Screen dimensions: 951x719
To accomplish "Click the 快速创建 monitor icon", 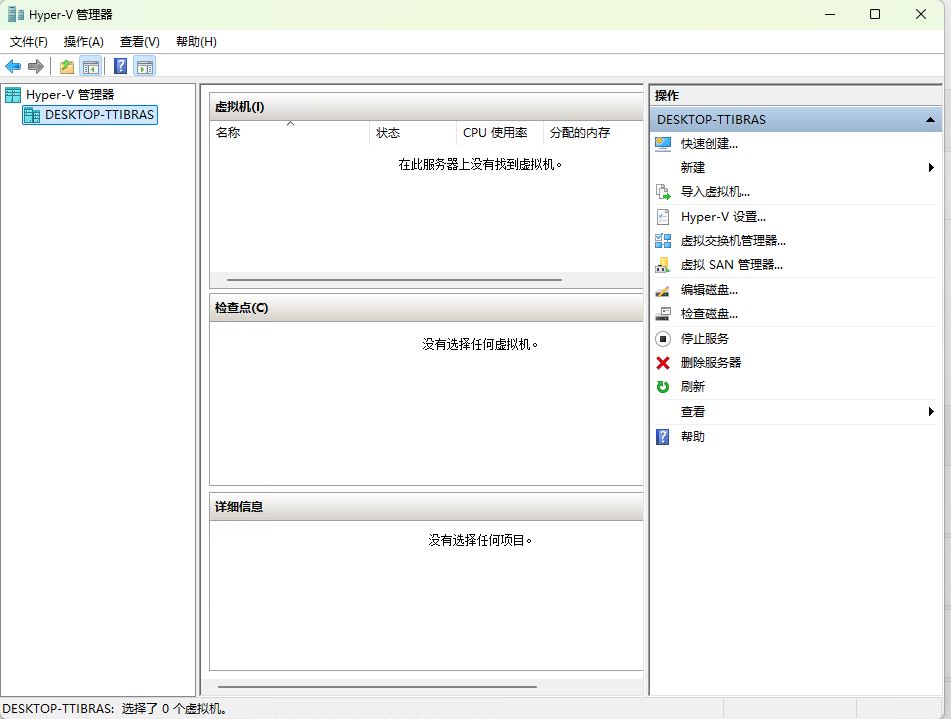I will [663, 144].
